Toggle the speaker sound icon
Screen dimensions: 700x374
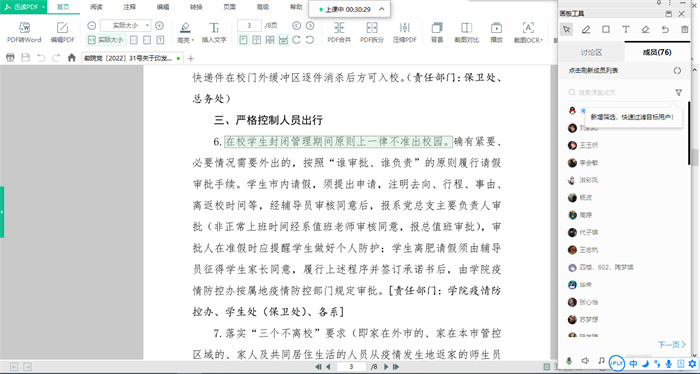pyautogui.click(x=585, y=361)
